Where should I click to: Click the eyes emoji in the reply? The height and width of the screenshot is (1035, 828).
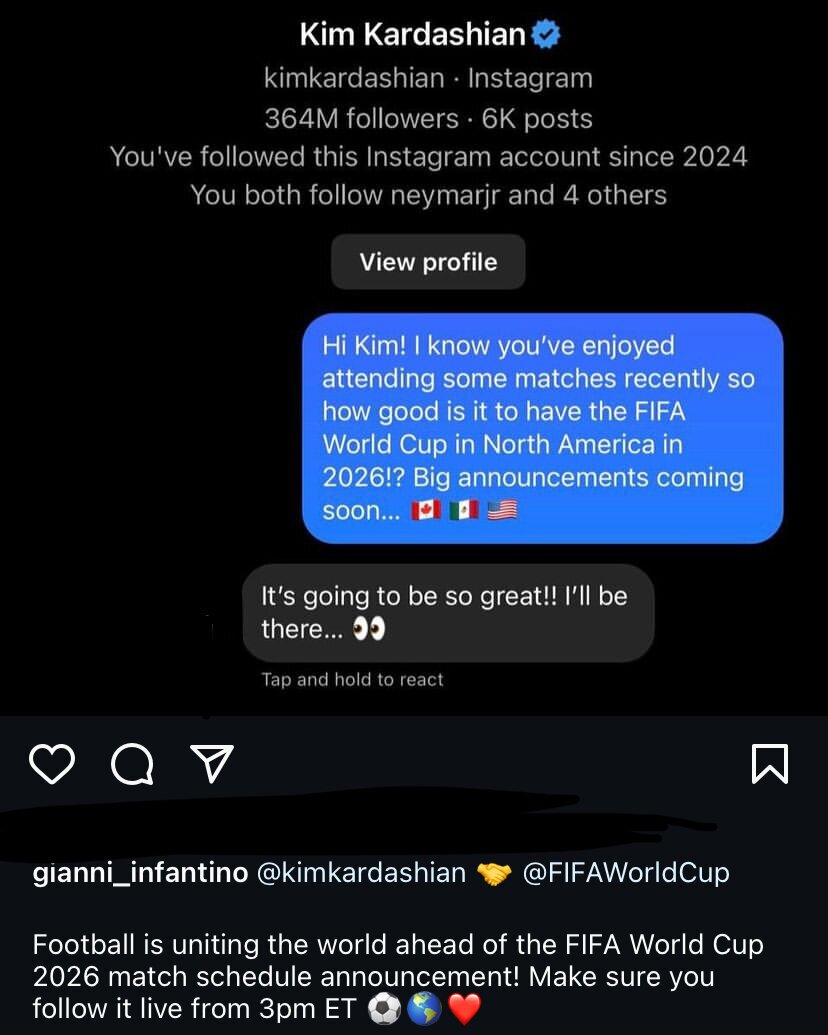pos(369,629)
